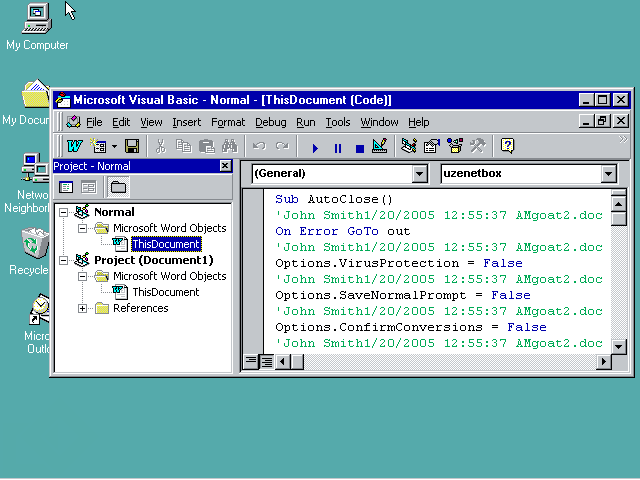Screen dimensions: 640x480
Task: Select Normal project label
Action: click(114, 212)
